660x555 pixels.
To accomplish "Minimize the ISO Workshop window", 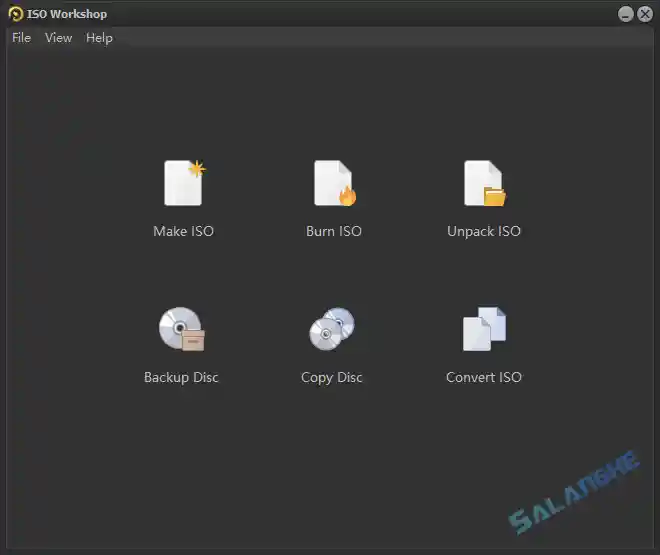I will [625, 14].
